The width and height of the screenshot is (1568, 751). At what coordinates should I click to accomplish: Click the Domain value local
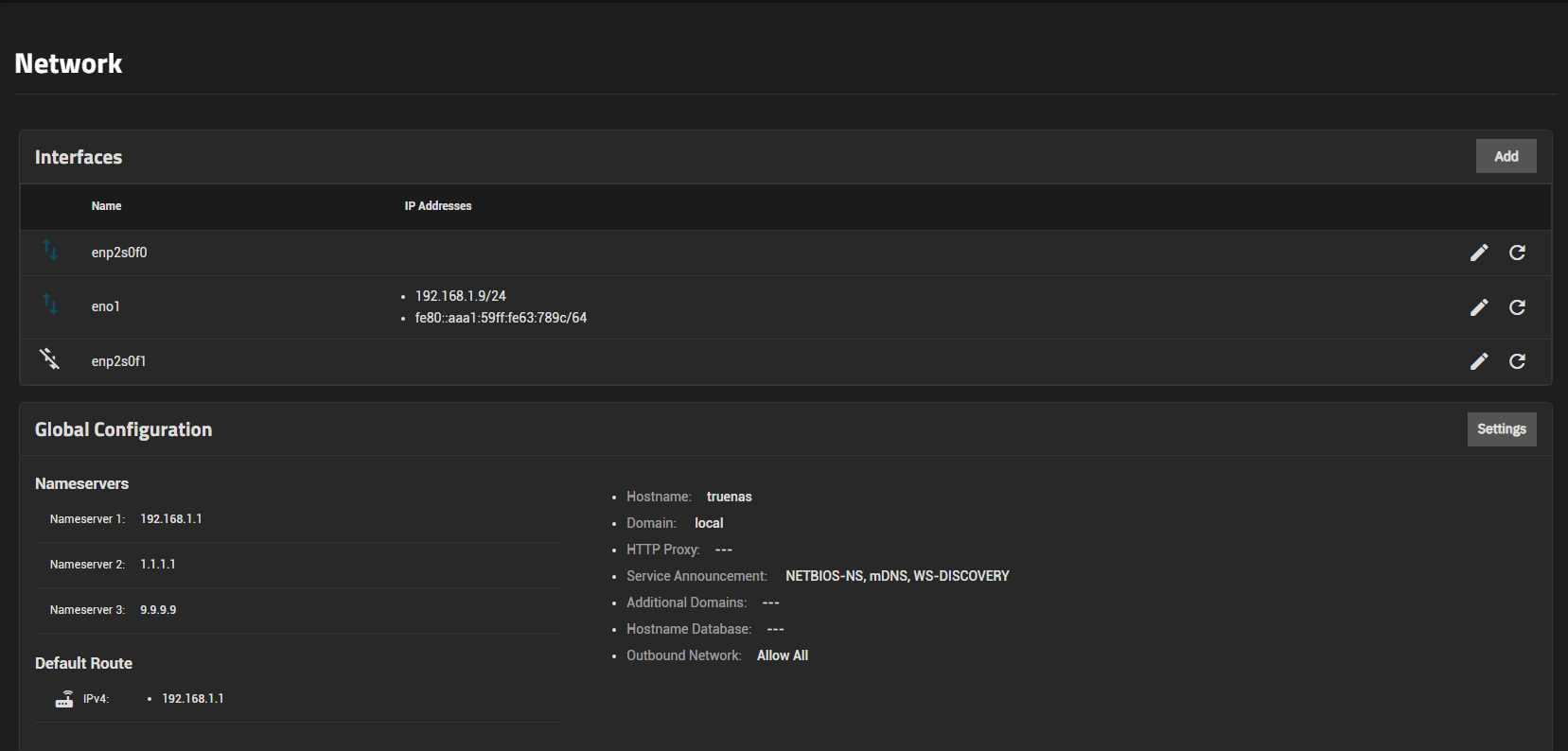(x=709, y=523)
